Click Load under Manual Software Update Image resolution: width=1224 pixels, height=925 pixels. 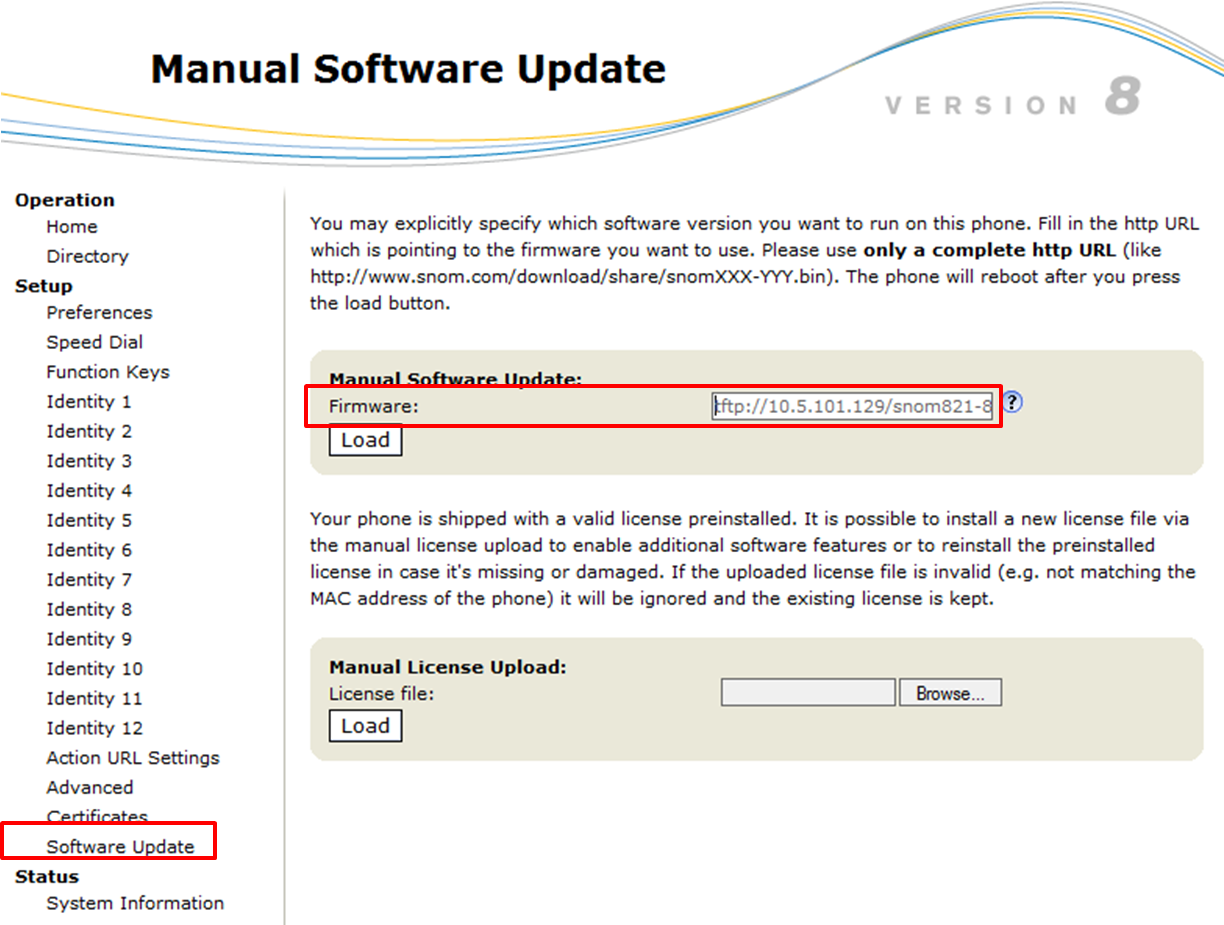click(365, 440)
